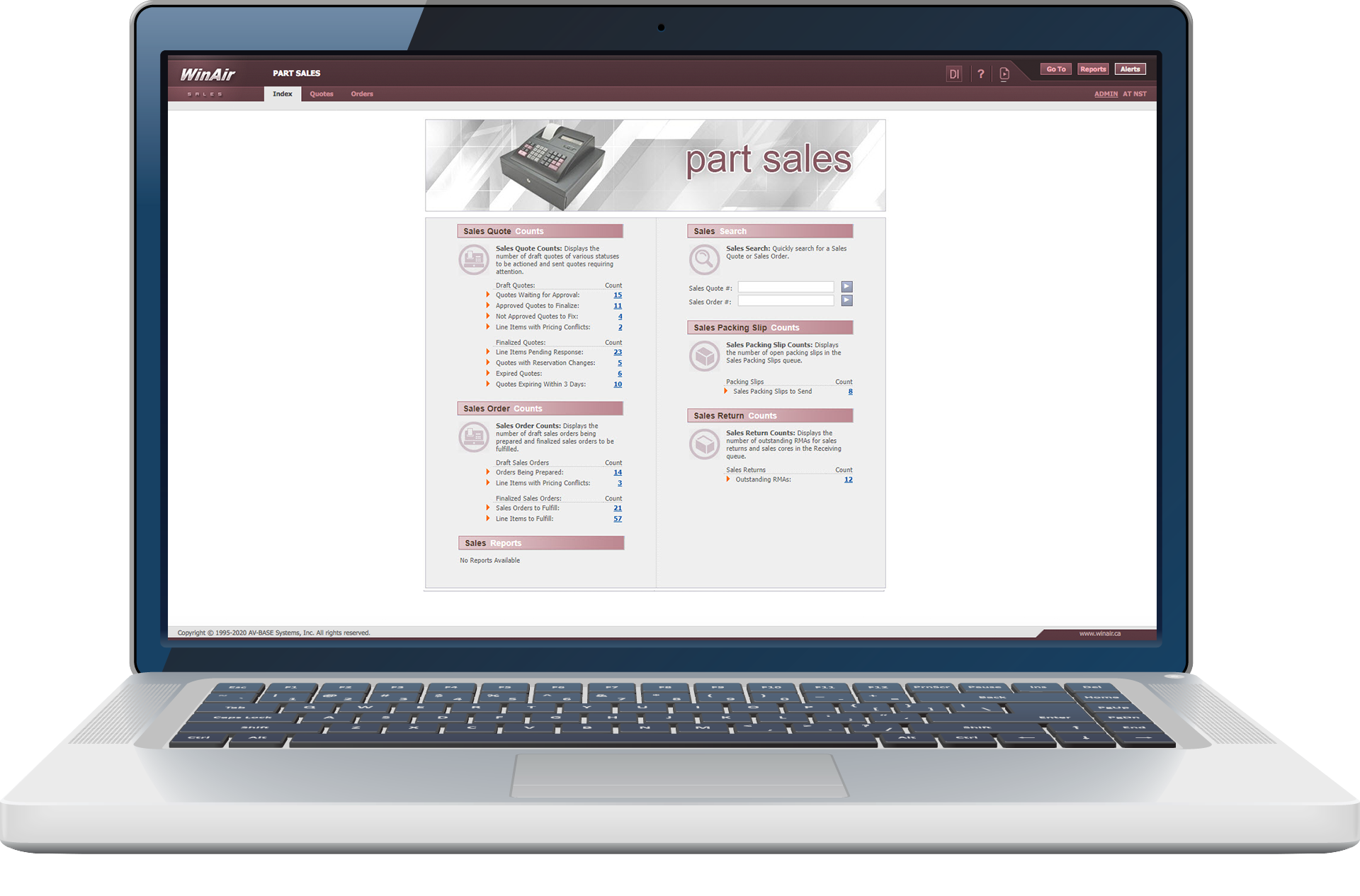Click the Help (?) icon in toolbar
The image size is (1360, 896).
pyautogui.click(x=981, y=73)
